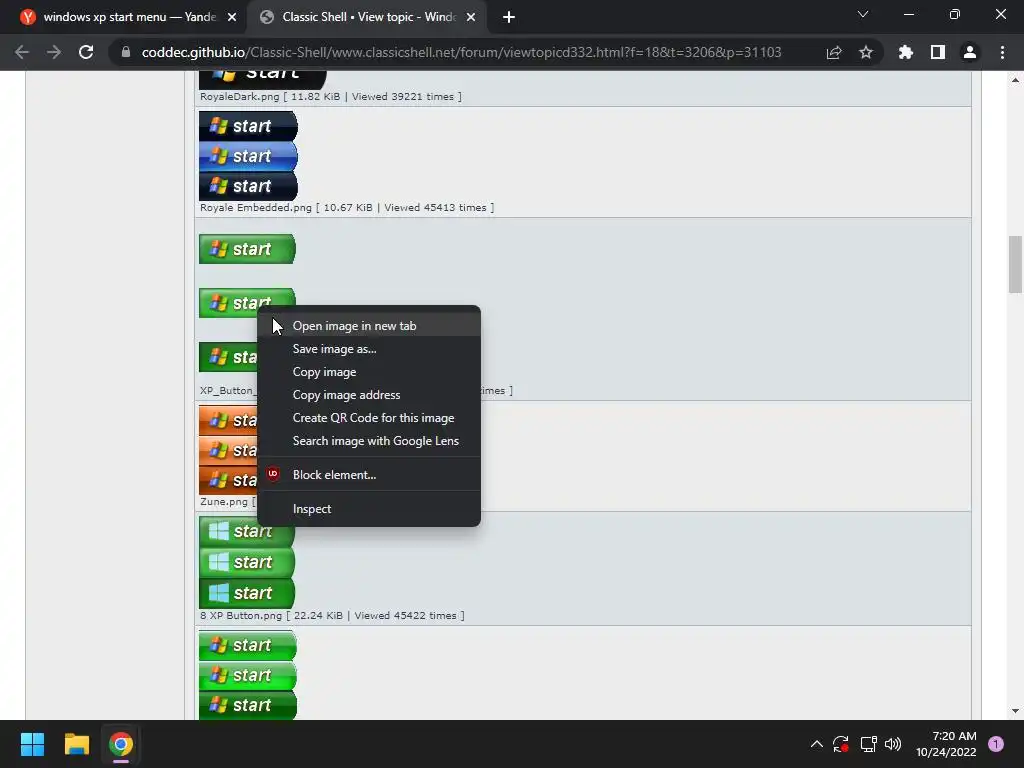This screenshot has width=1024, height=768.
Task: Select Copy image address
Action: click(x=369, y=394)
